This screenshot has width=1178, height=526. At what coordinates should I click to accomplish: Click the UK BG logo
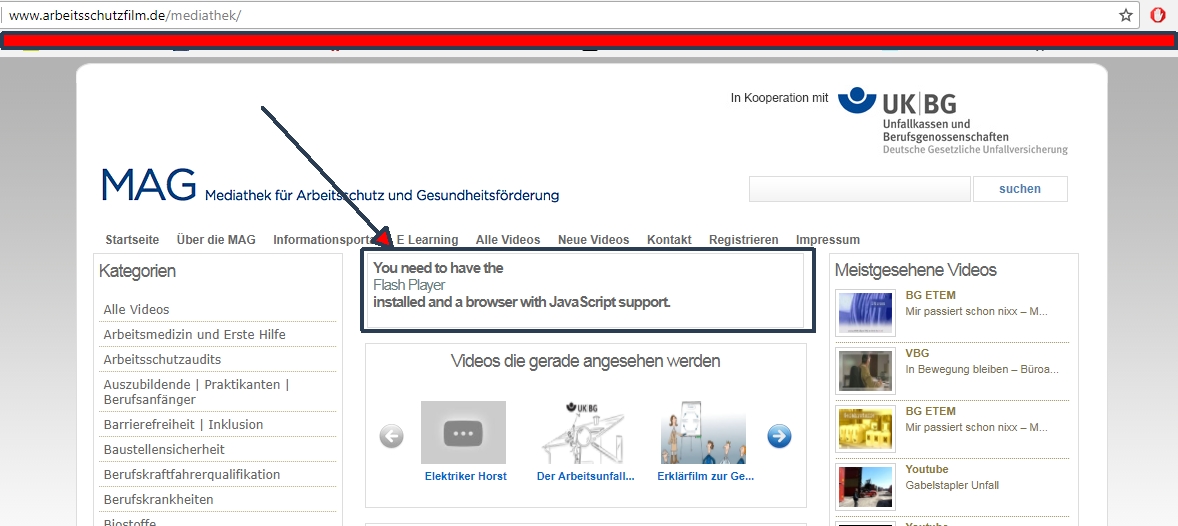(x=952, y=120)
